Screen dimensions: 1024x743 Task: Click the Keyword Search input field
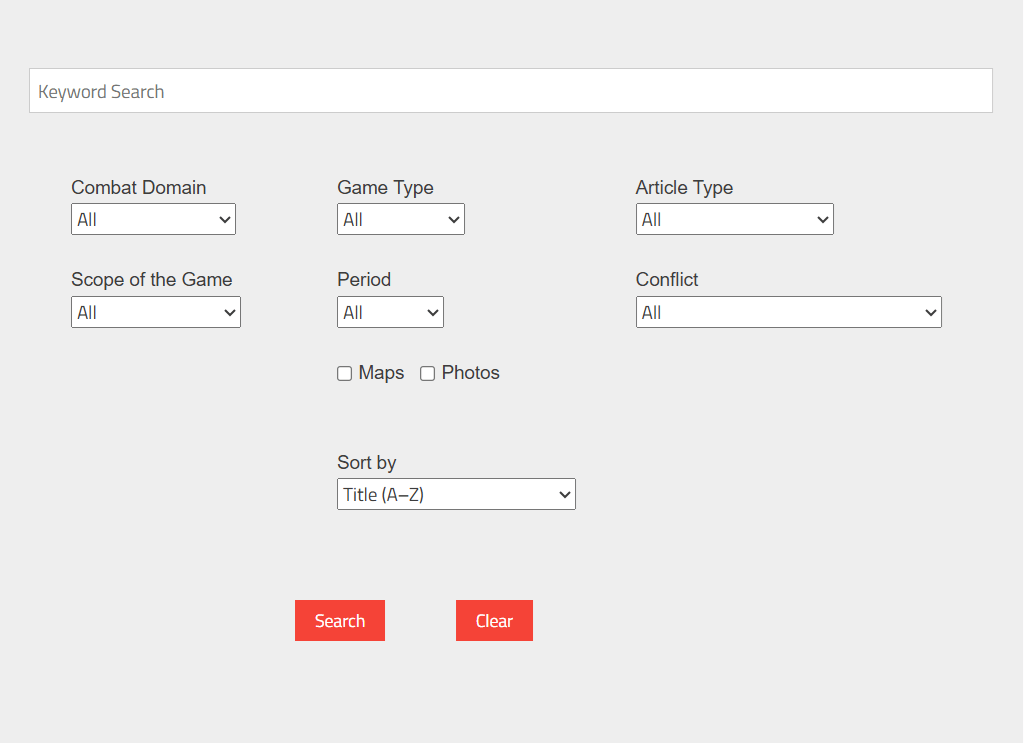[511, 91]
